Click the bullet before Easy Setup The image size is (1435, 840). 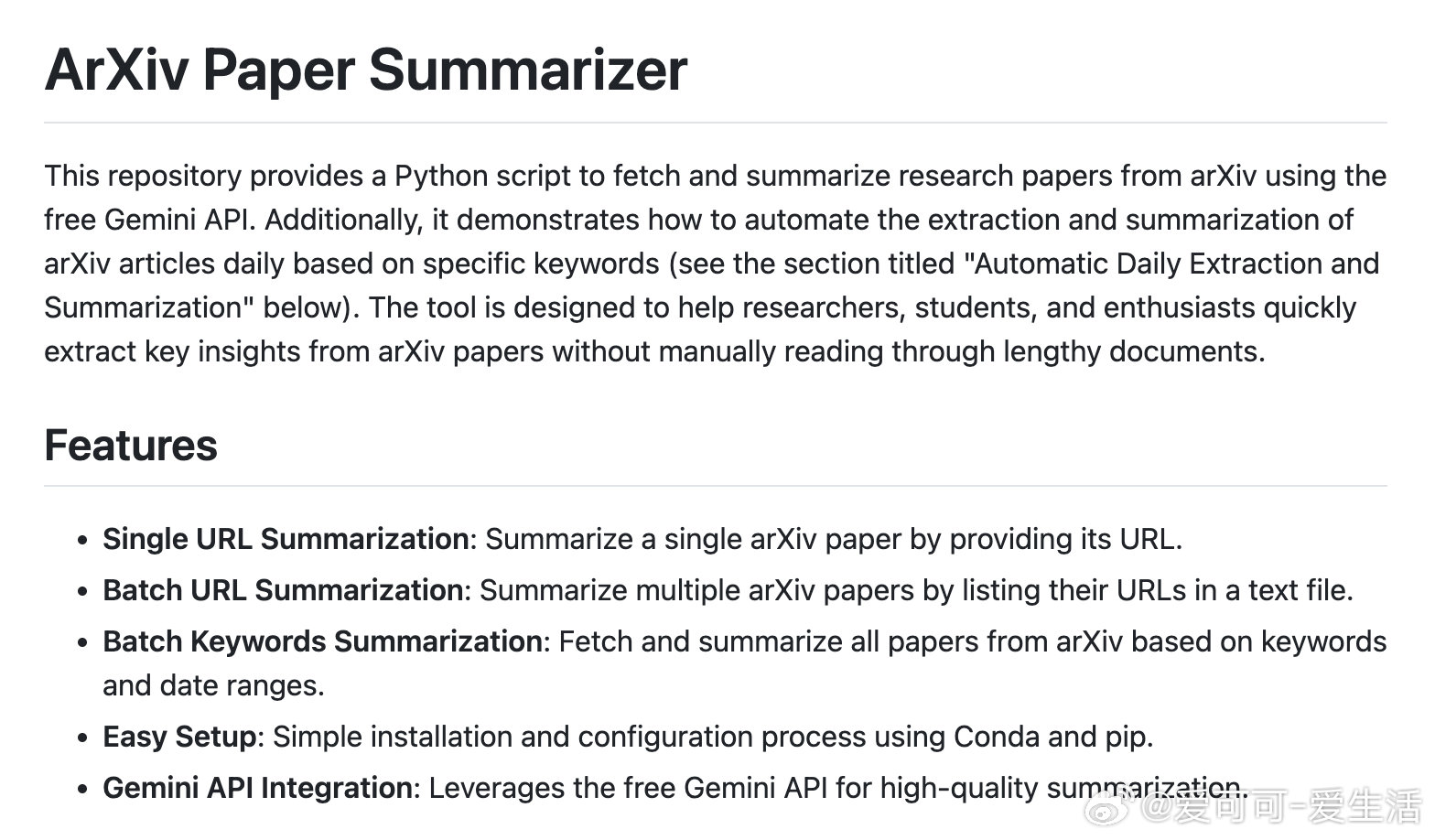(83, 738)
